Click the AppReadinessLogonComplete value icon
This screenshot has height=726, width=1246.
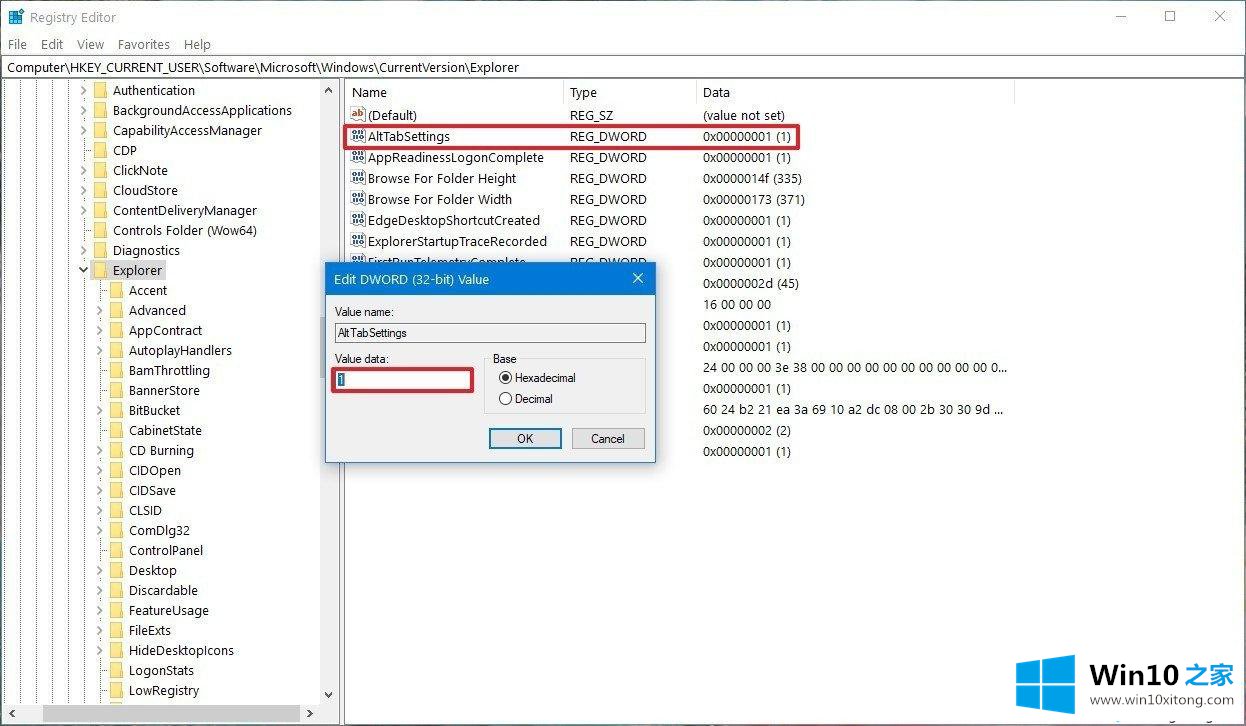point(358,157)
